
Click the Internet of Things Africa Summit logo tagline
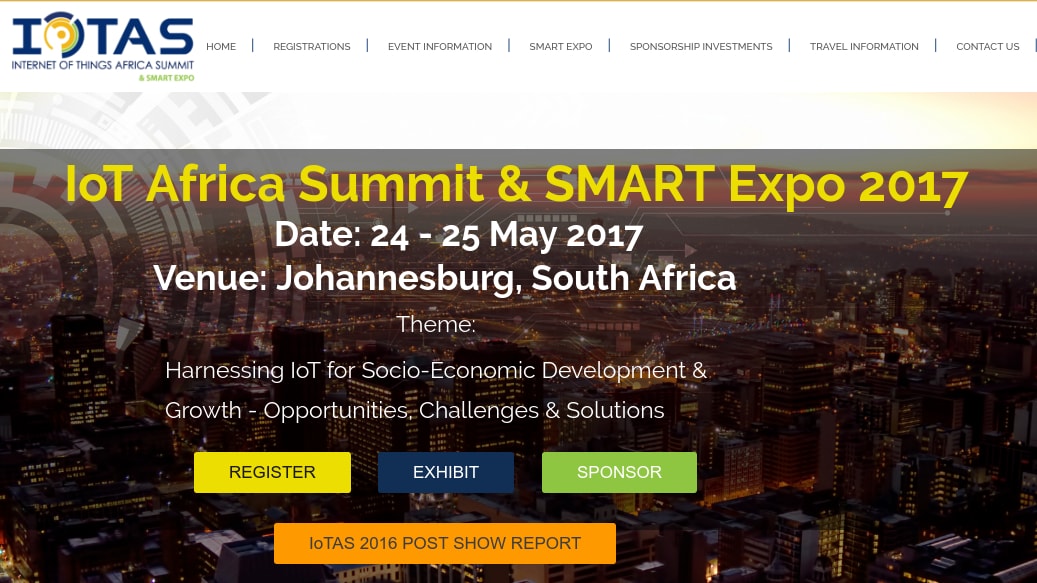(102, 64)
